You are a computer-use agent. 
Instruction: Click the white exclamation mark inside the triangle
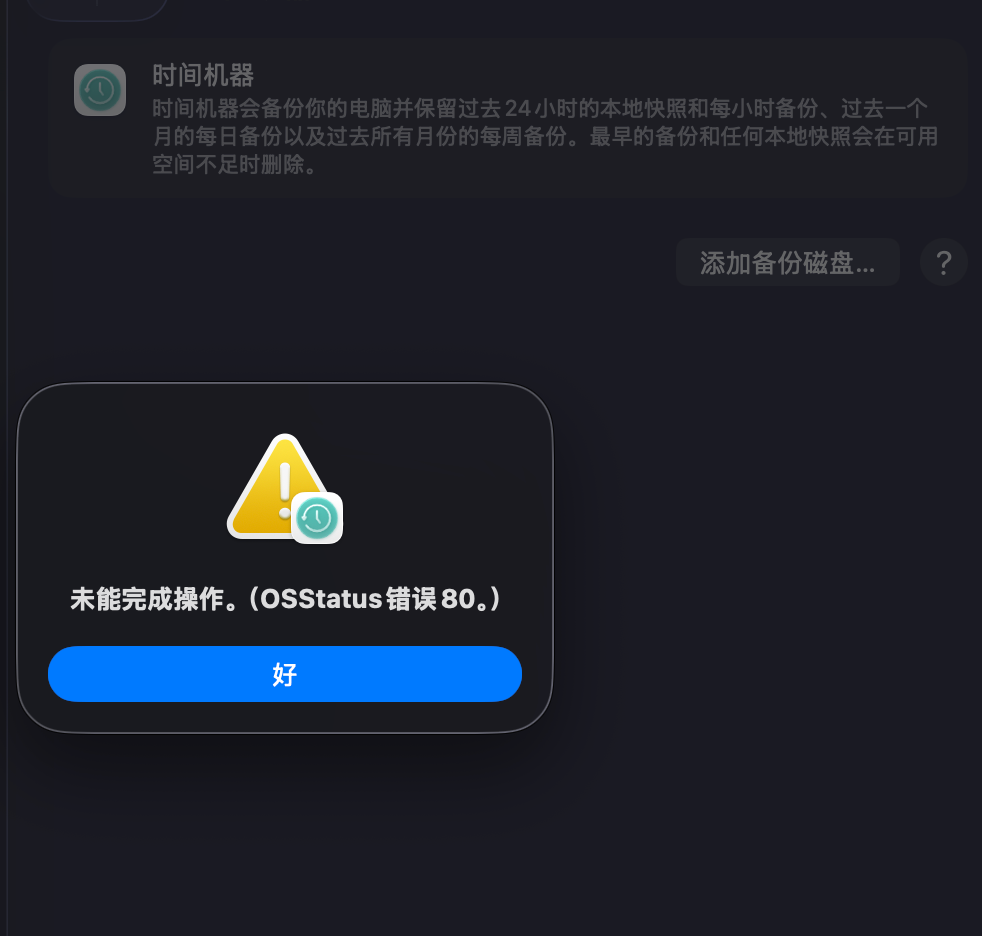coord(285,490)
